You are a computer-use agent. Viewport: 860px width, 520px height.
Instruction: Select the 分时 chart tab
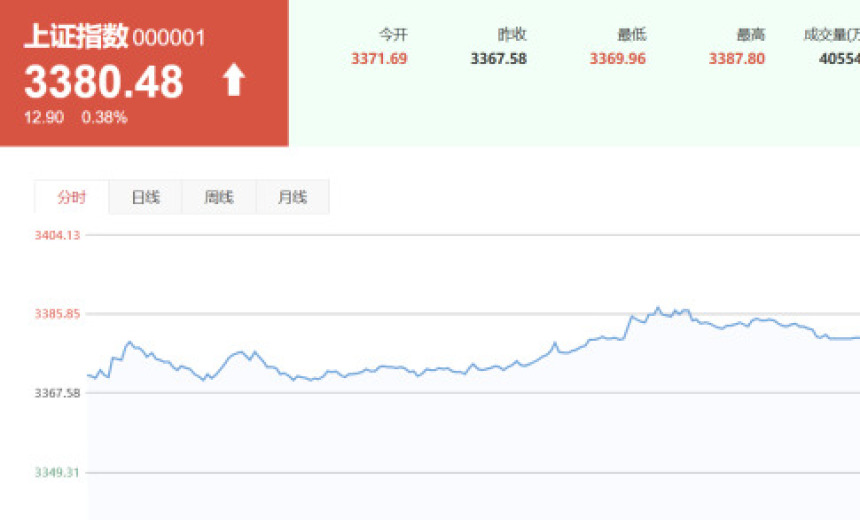pyautogui.click(x=72, y=197)
